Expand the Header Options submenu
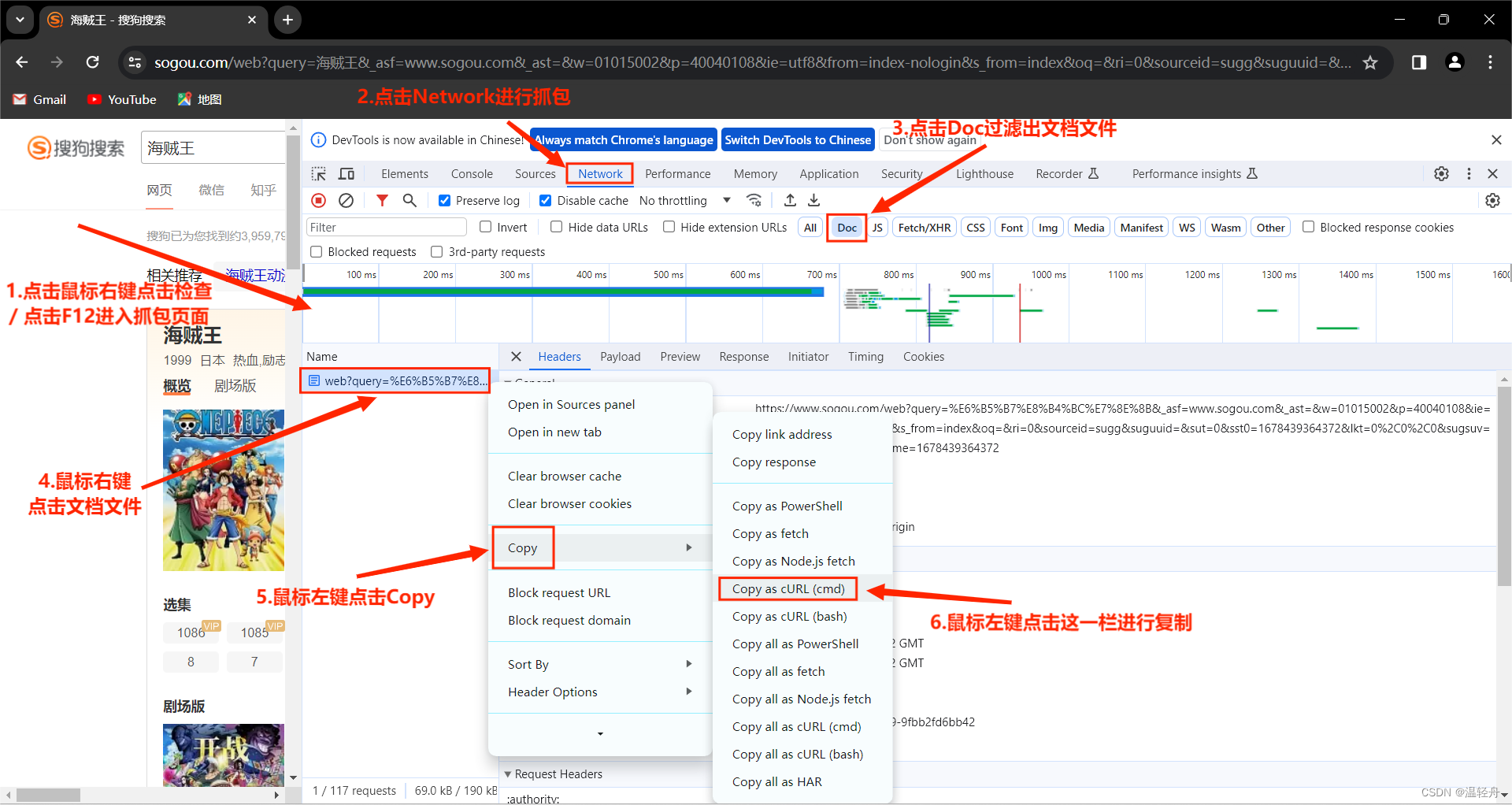Viewport: 1512px width, 805px height. click(600, 692)
